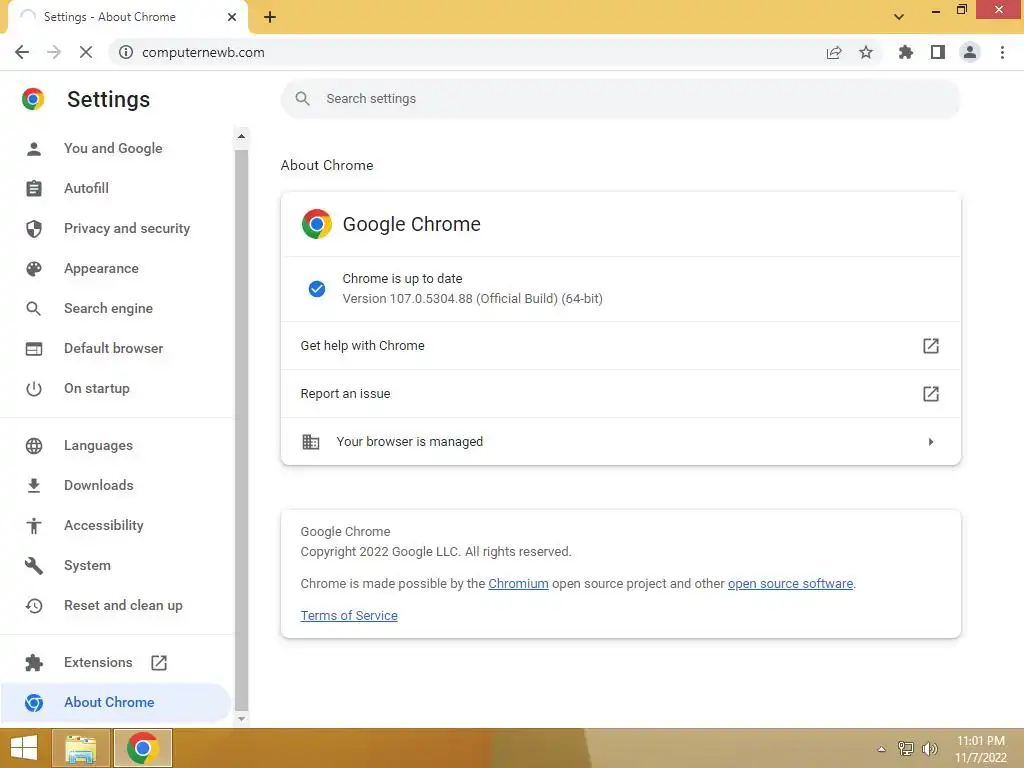Open the volume speaker tray icon
This screenshot has width=1024, height=768.
click(930, 749)
